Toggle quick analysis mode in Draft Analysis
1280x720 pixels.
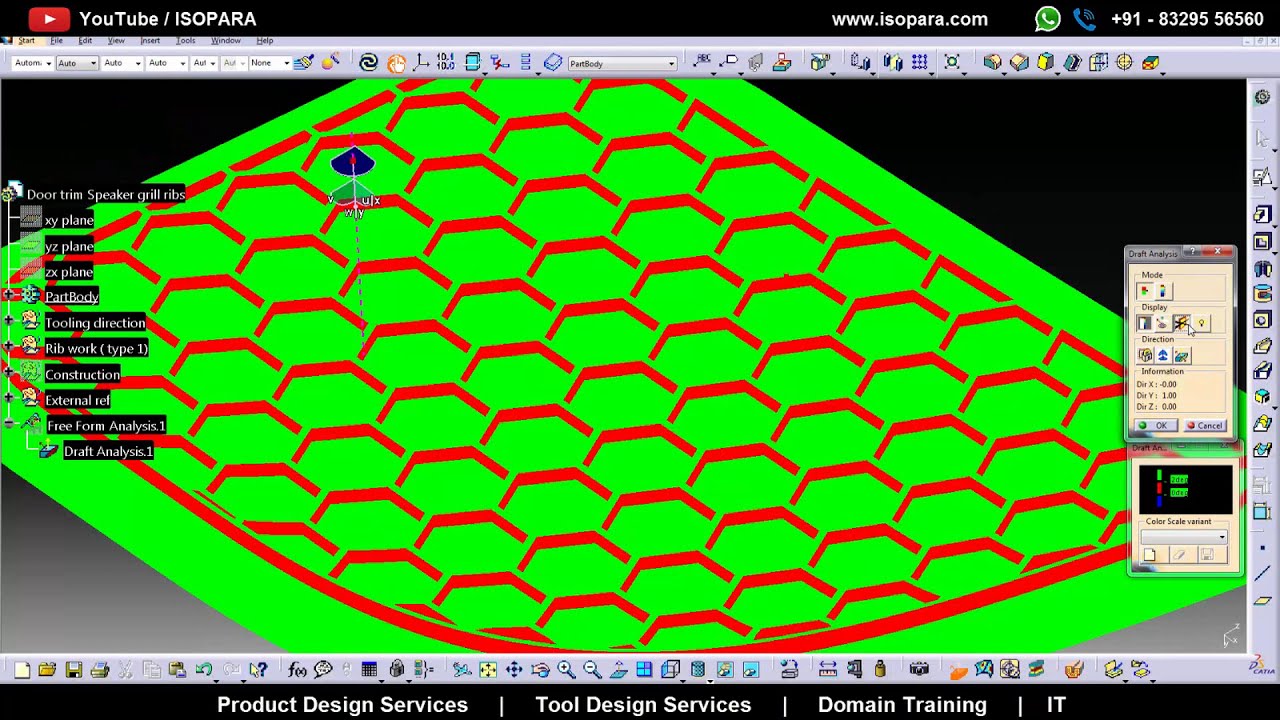pos(1145,291)
